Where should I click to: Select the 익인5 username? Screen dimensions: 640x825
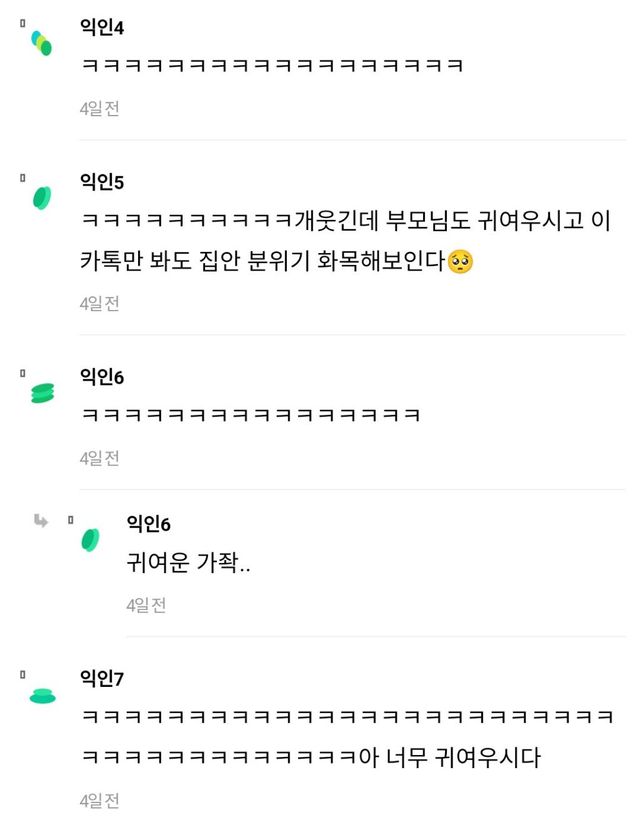[102, 182]
